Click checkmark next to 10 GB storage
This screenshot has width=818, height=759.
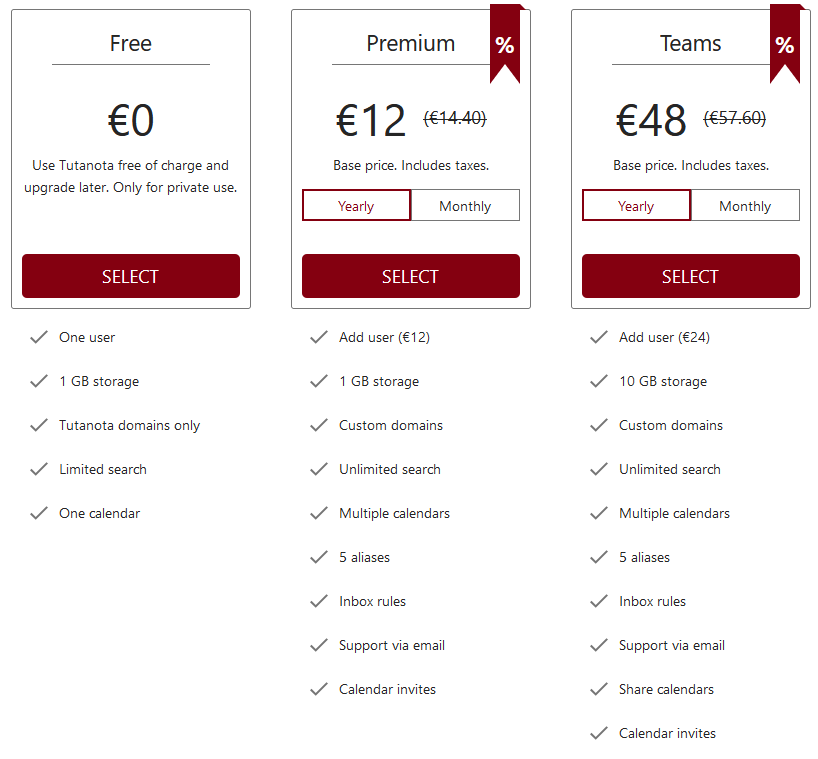click(x=599, y=381)
